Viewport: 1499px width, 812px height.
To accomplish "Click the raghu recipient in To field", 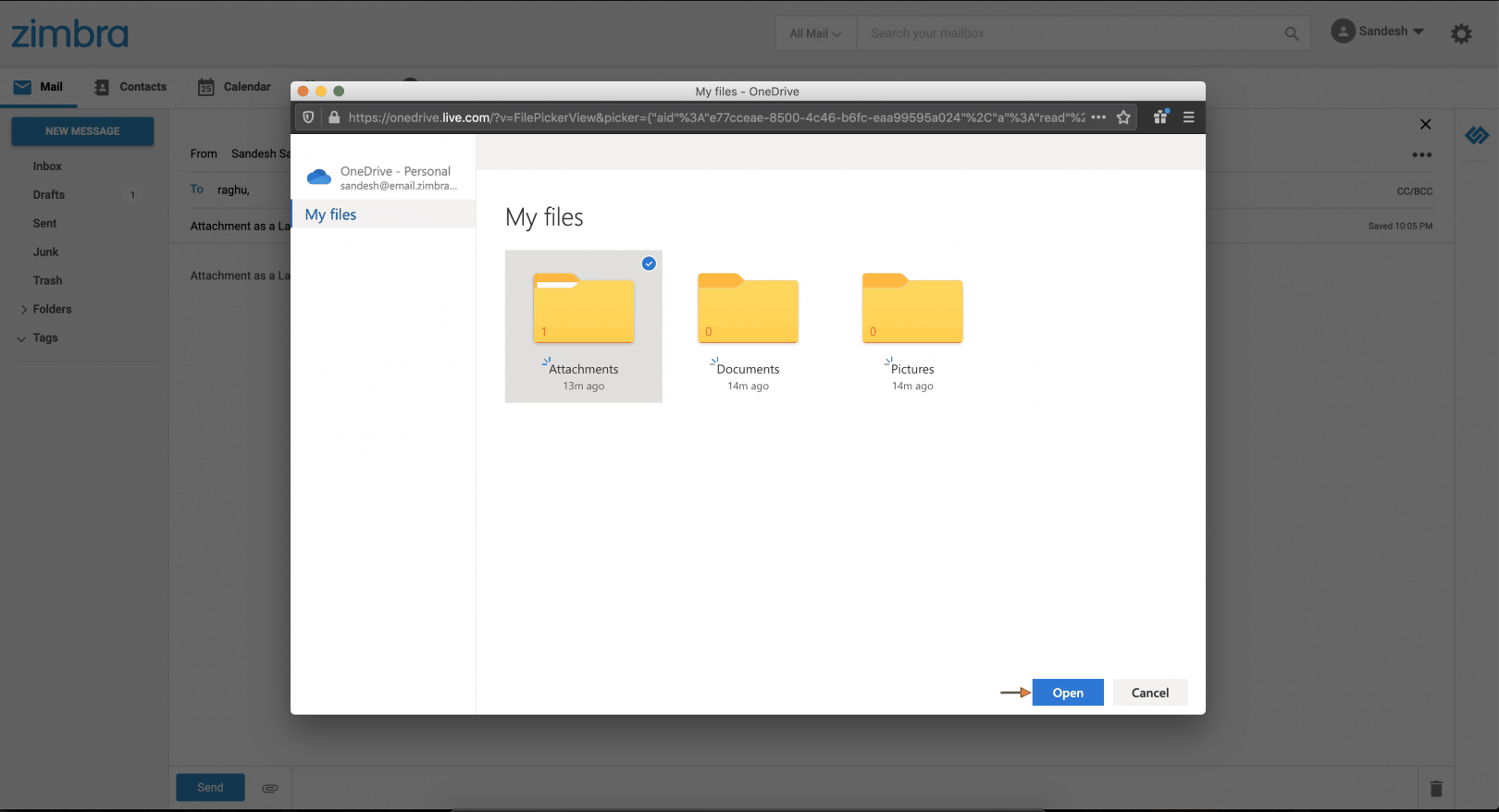I will pyautogui.click(x=233, y=191).
